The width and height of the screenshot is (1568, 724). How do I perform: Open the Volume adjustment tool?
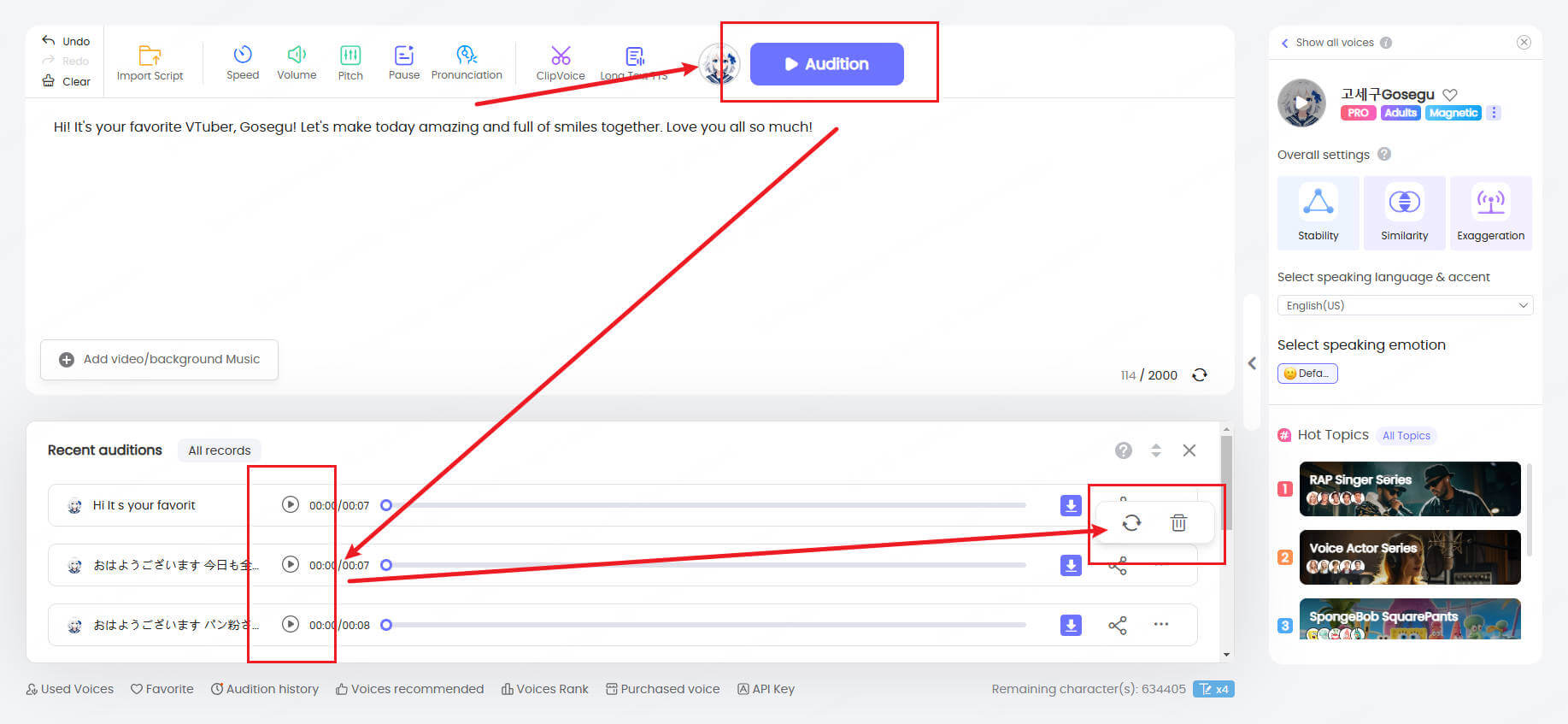click(297, 63)
